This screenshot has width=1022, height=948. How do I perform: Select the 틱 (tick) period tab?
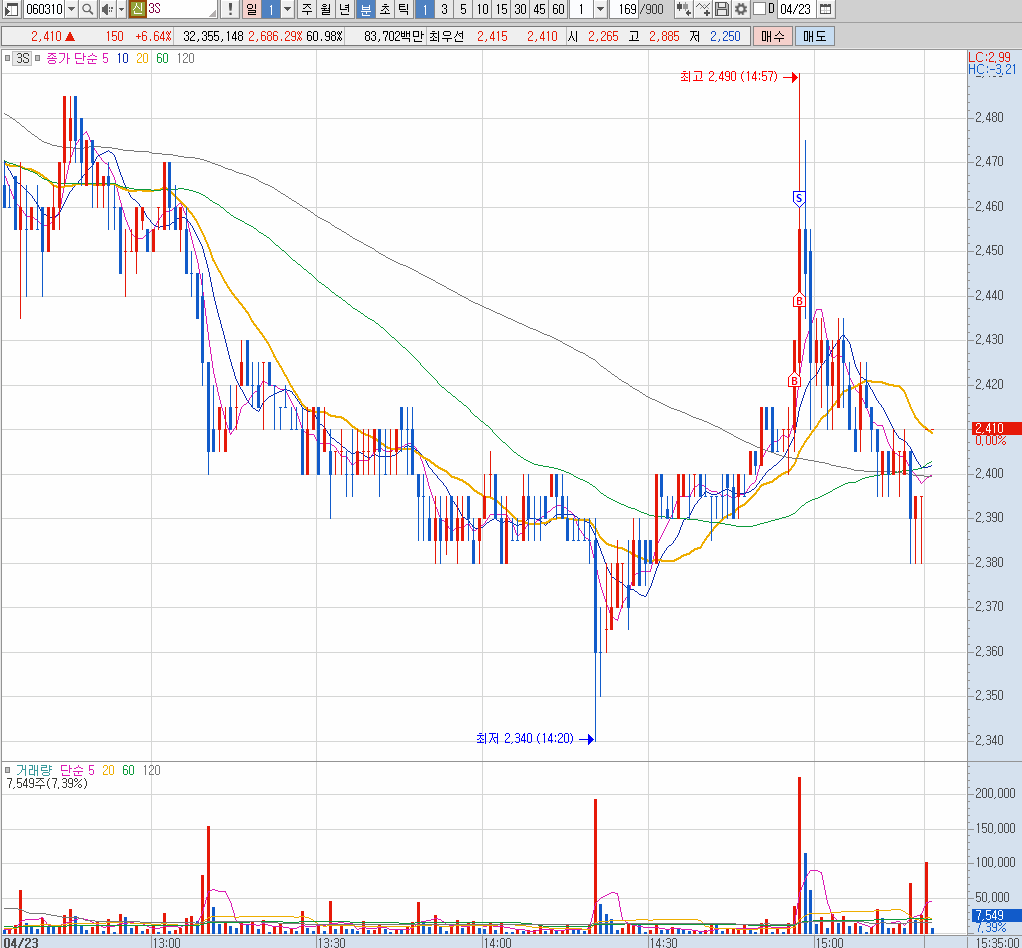coord(403,10)
